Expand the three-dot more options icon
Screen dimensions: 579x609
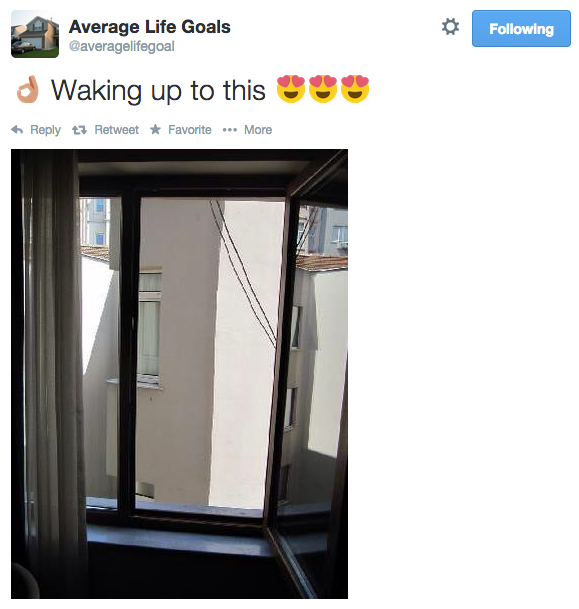coord(230,130)
